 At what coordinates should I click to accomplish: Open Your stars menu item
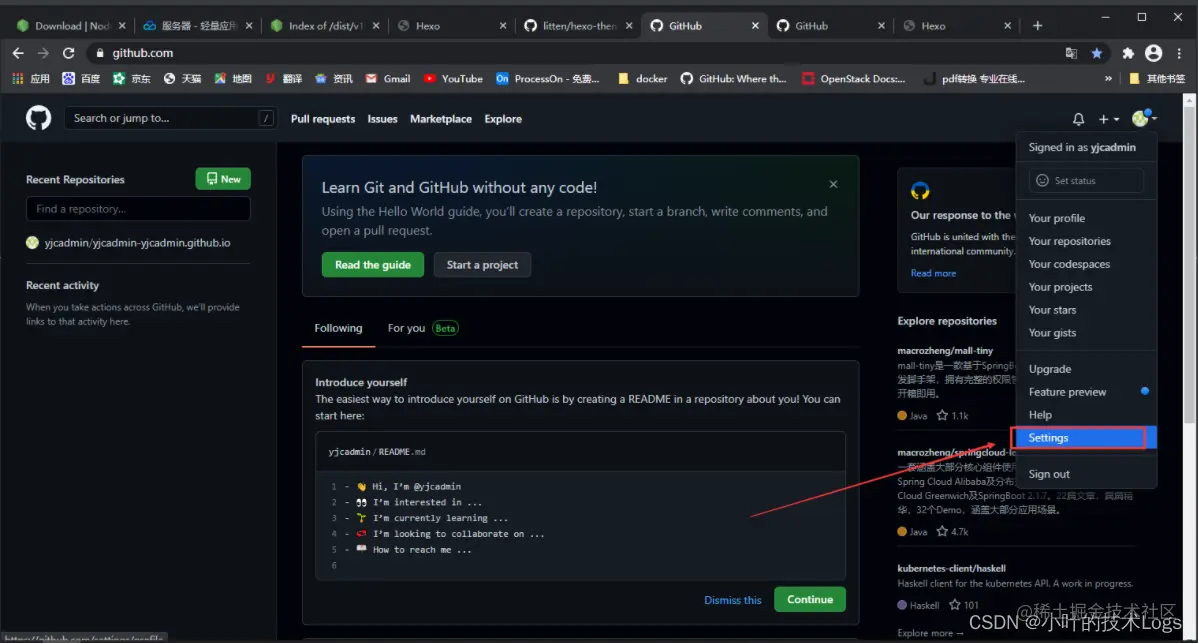tap(1086, 310)
